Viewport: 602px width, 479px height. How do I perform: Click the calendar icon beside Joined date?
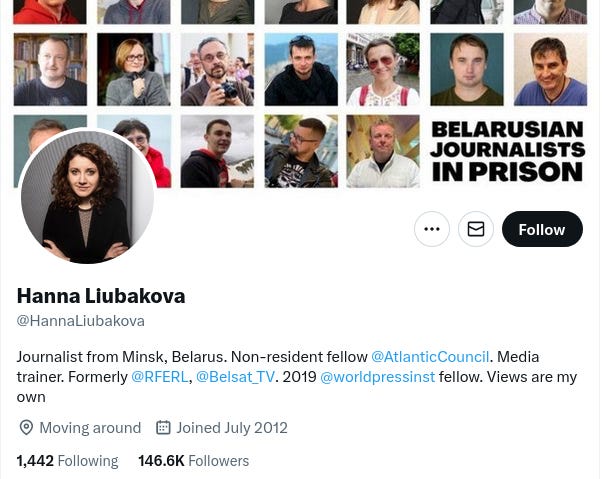point(163,427)
